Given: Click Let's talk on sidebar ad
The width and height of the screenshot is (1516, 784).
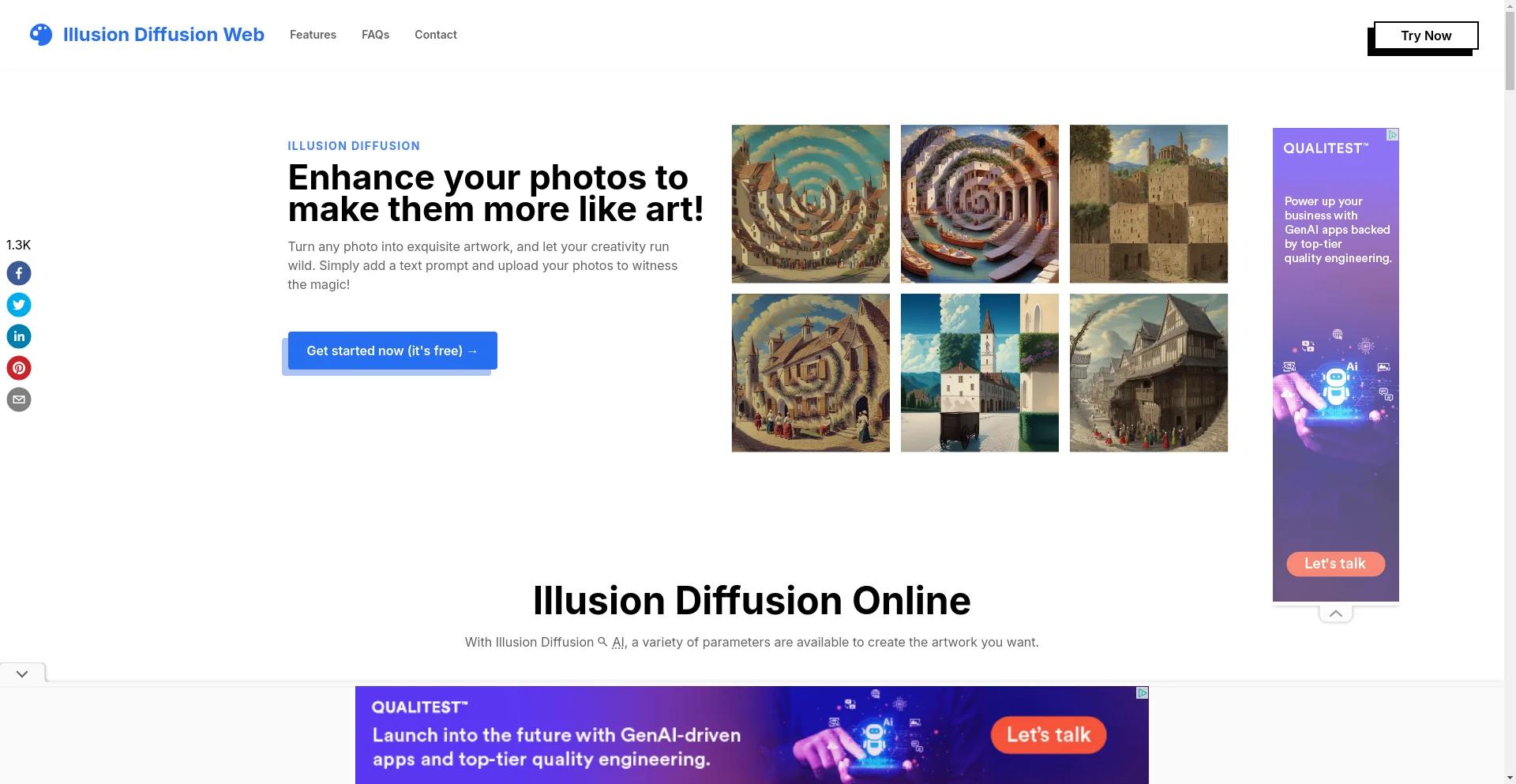Looking at the screenshot, I should coord(1335,564).
